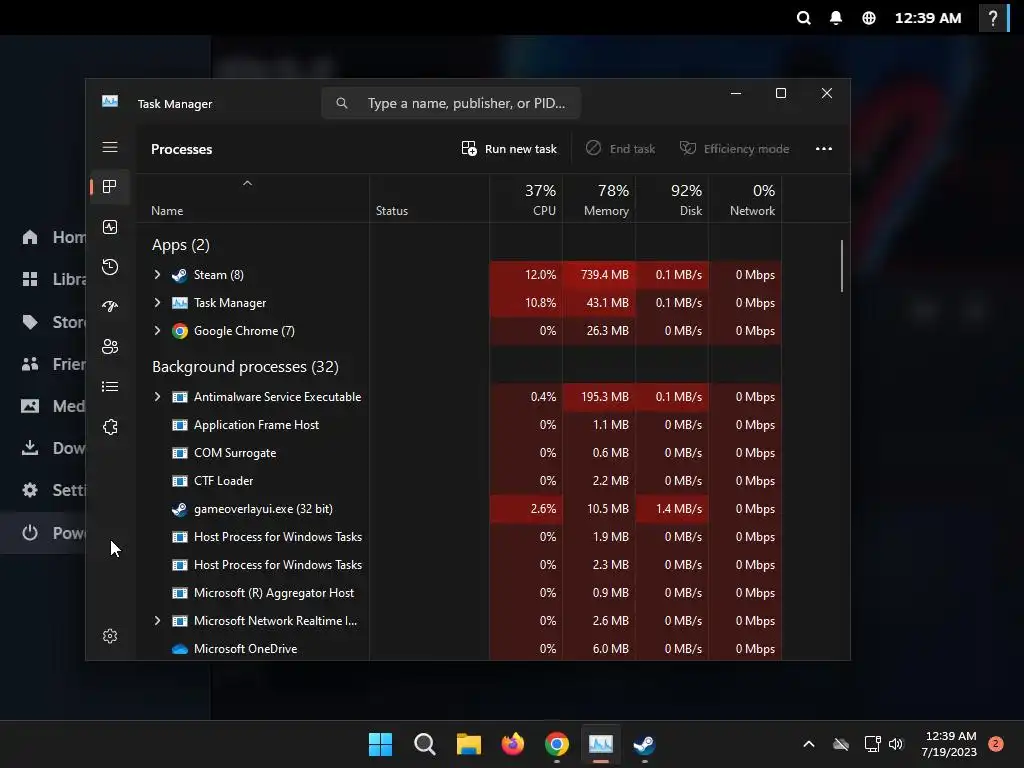Expand the Steam (8) process group

point(157,274)
